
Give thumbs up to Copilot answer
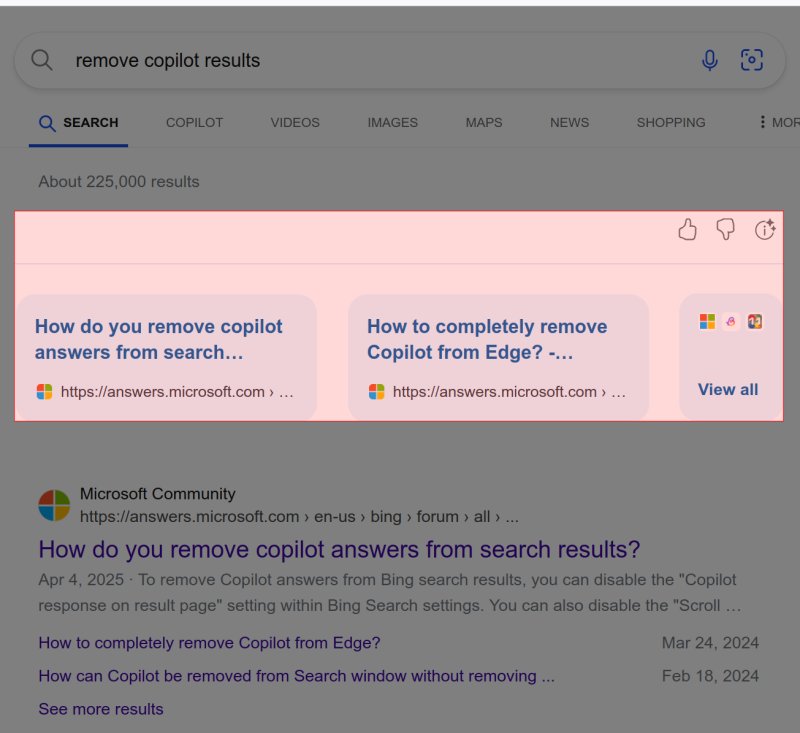coord(687,231)
